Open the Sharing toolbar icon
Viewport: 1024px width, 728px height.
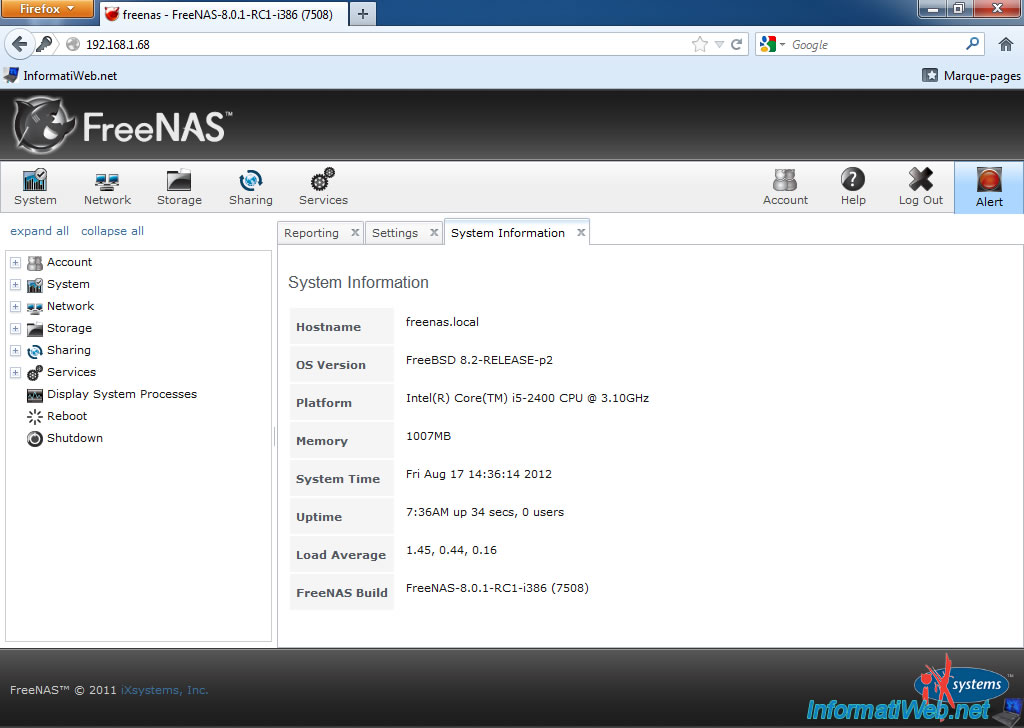[x=251, y=187]
